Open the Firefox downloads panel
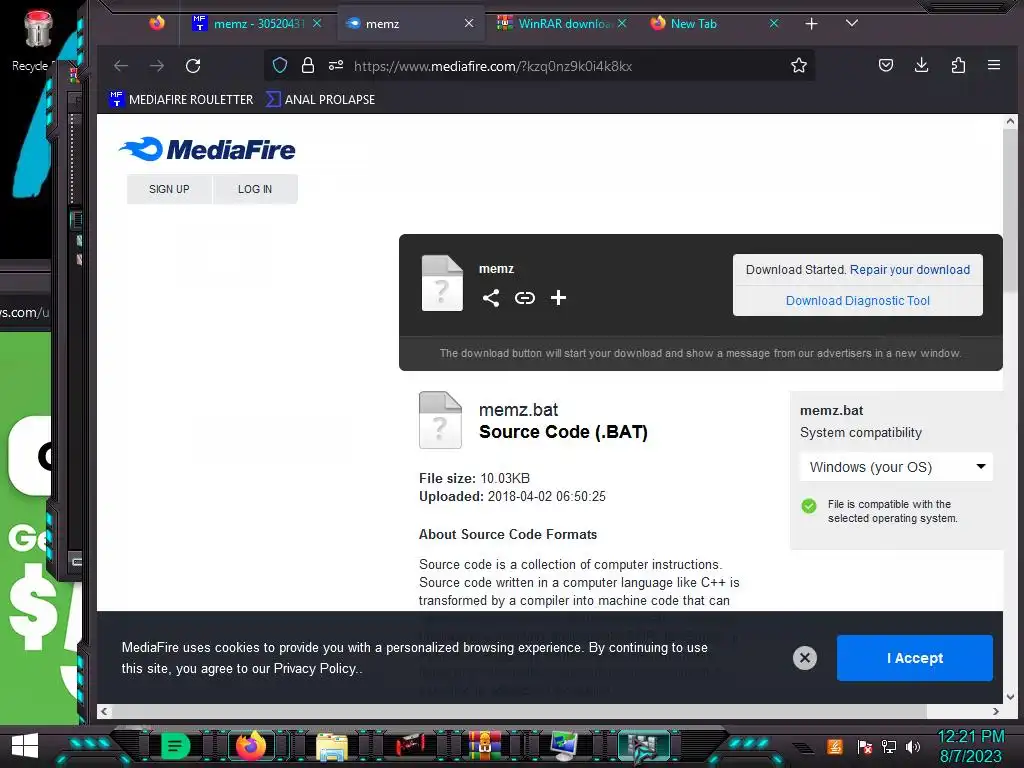1024x768 pixels. pyautogui.click(x=921, y=65)
